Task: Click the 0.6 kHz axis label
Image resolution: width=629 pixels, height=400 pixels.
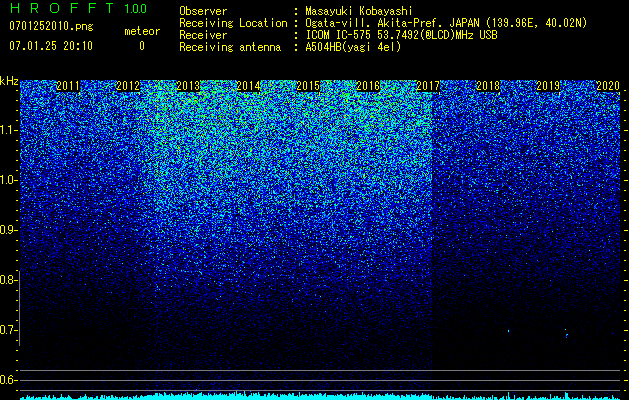Action: click(8, 380)
